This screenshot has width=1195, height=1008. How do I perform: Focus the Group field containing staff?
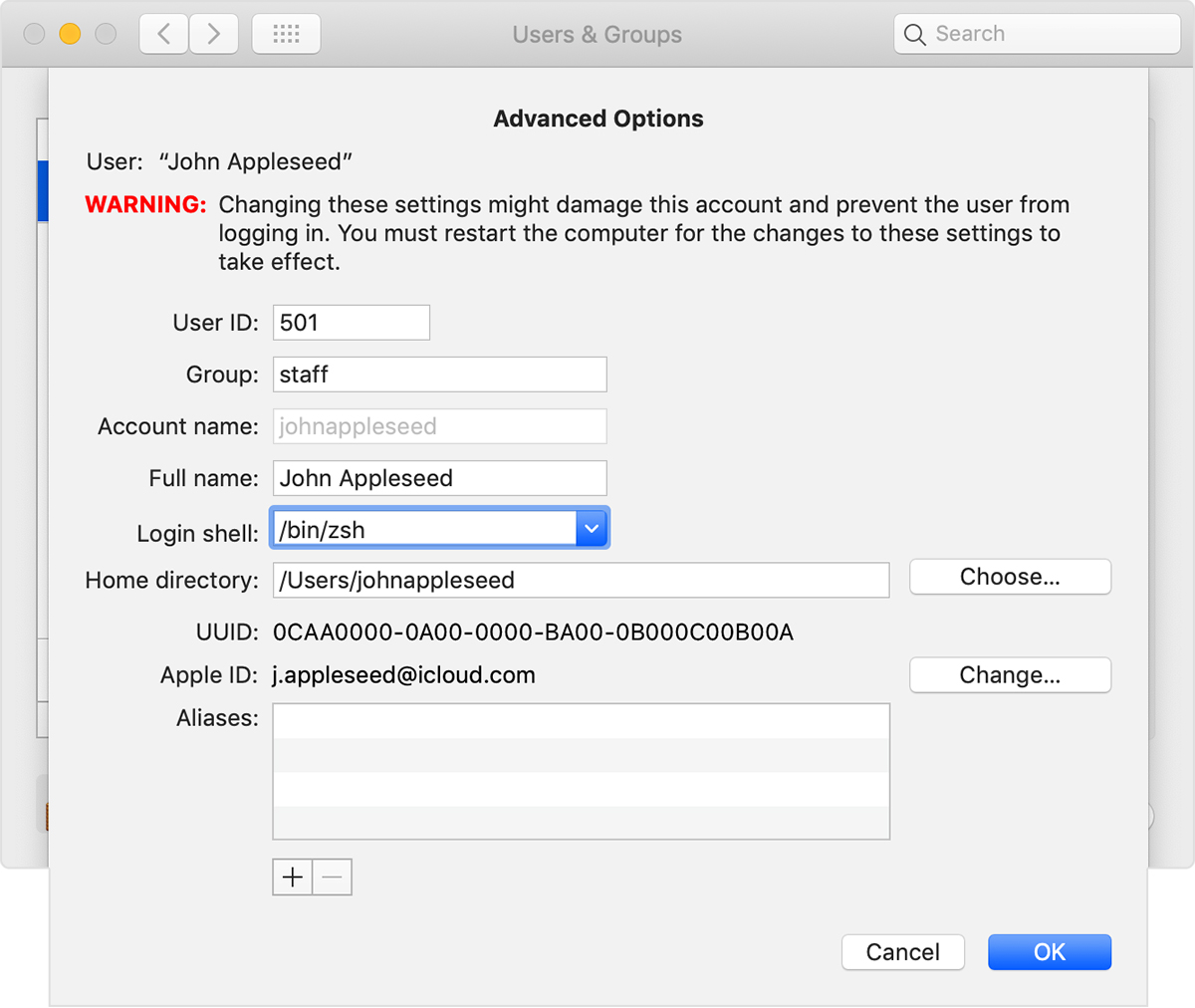click(439, 375)
